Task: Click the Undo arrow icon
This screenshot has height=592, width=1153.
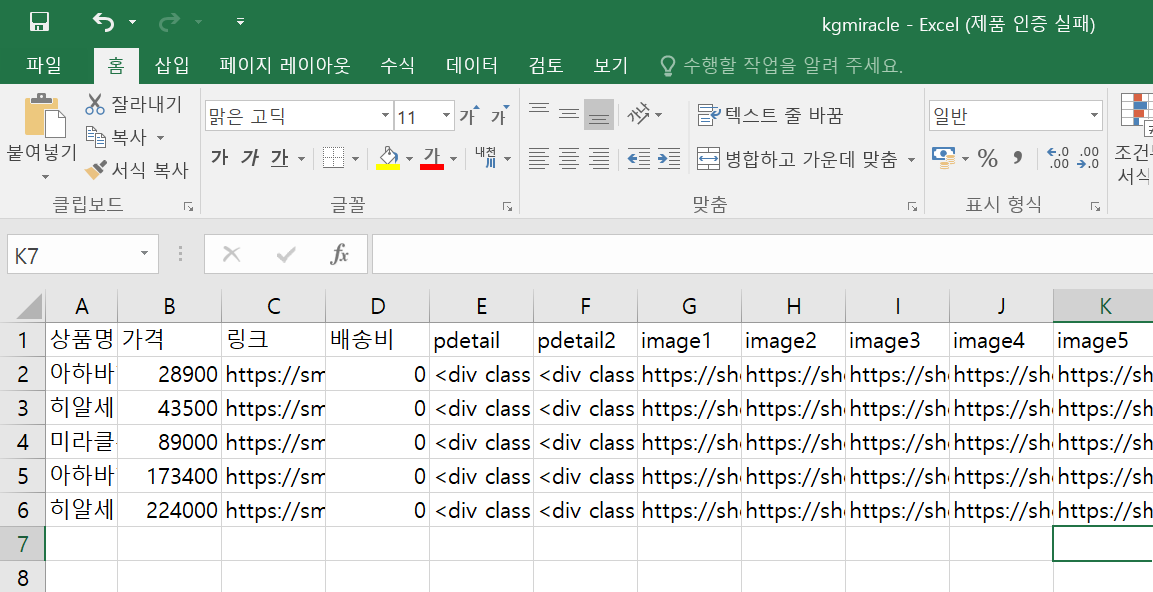Action: coord(102,22)
